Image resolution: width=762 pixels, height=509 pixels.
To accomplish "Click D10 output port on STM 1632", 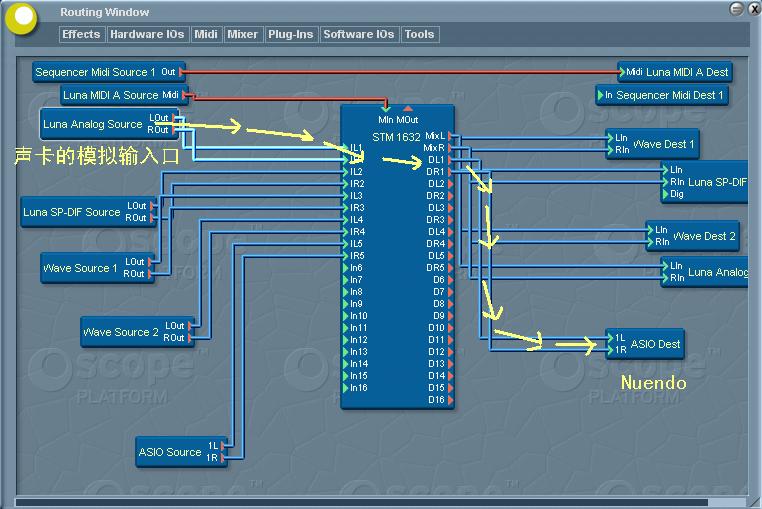I will tap(450, 328).
